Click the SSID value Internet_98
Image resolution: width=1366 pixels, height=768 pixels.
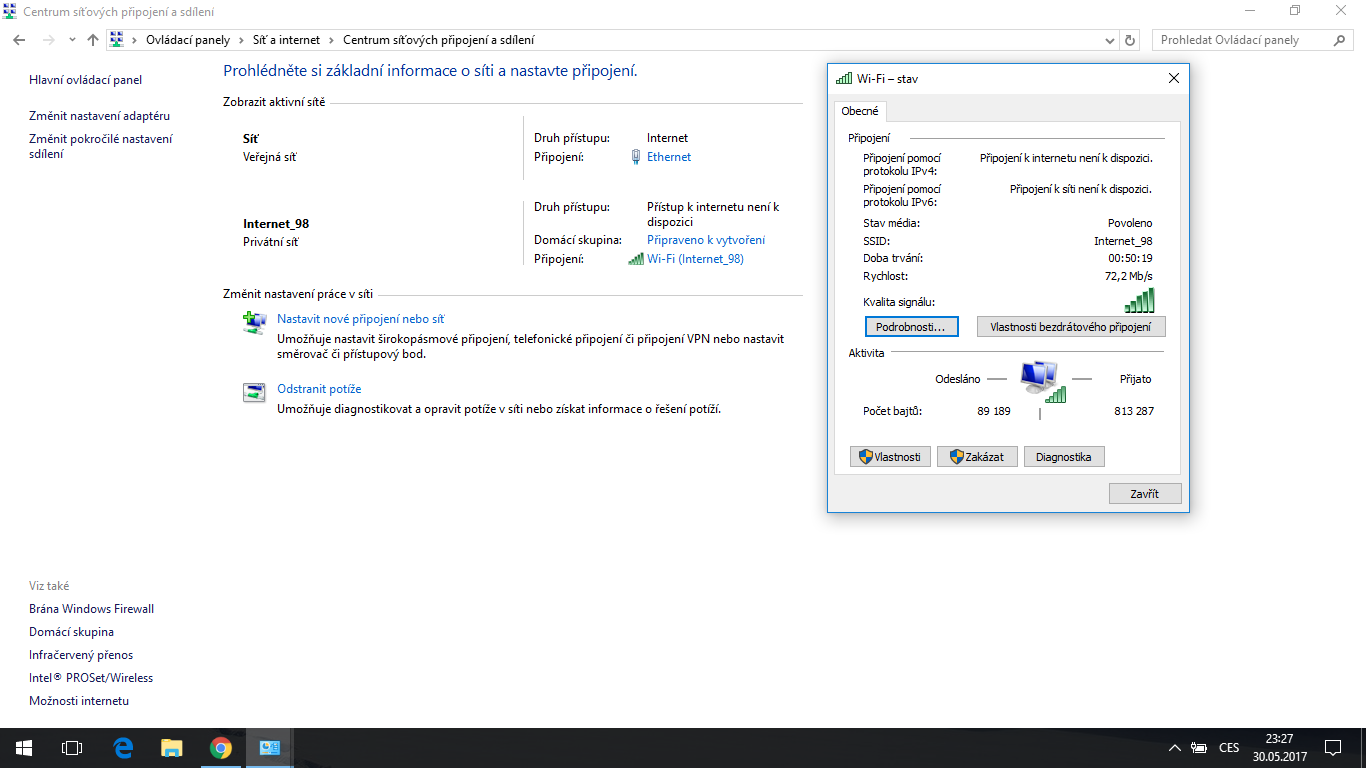[1123, 241]
